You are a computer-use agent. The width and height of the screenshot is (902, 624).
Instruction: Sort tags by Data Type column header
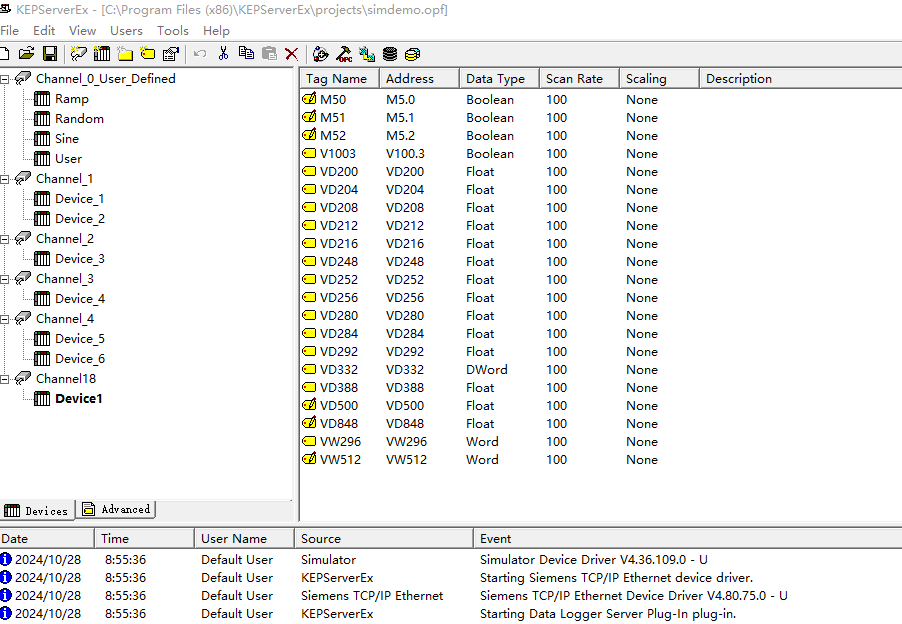496,79
